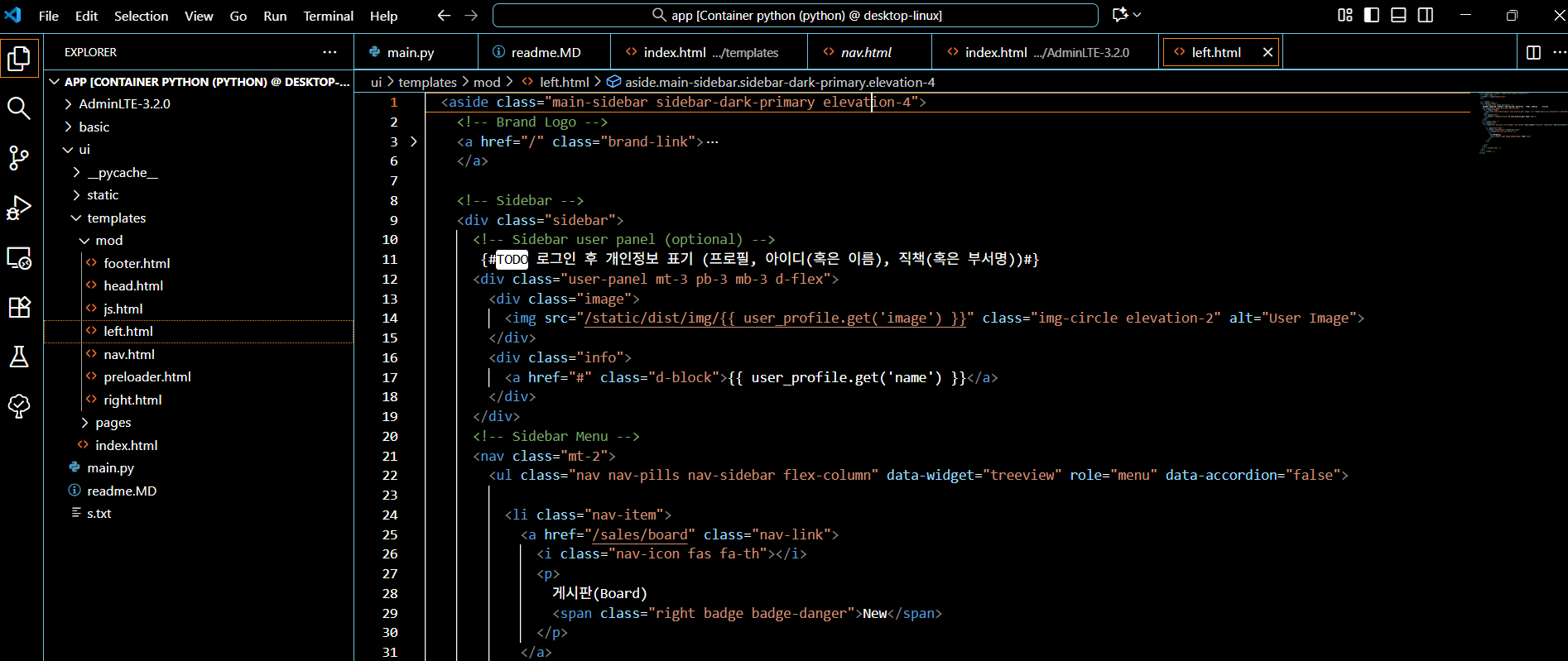Switch to the nav.html tab

pos(870,52)
